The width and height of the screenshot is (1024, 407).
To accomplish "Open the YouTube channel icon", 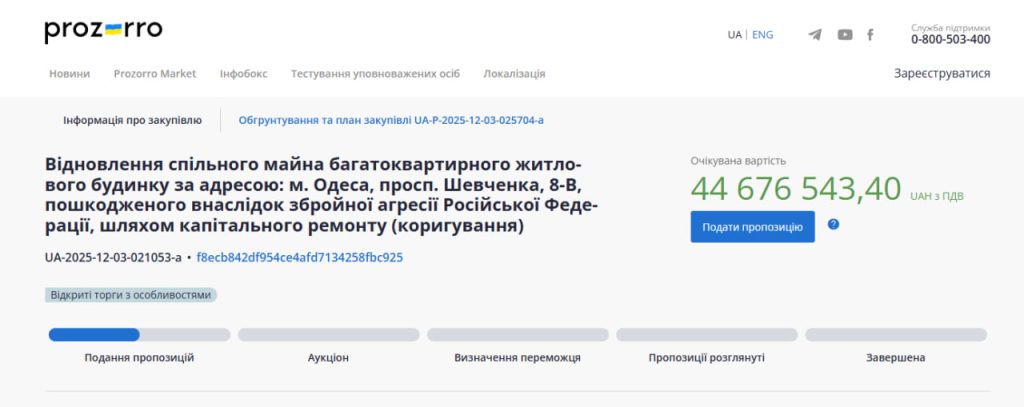I will [x=845, y=35].
